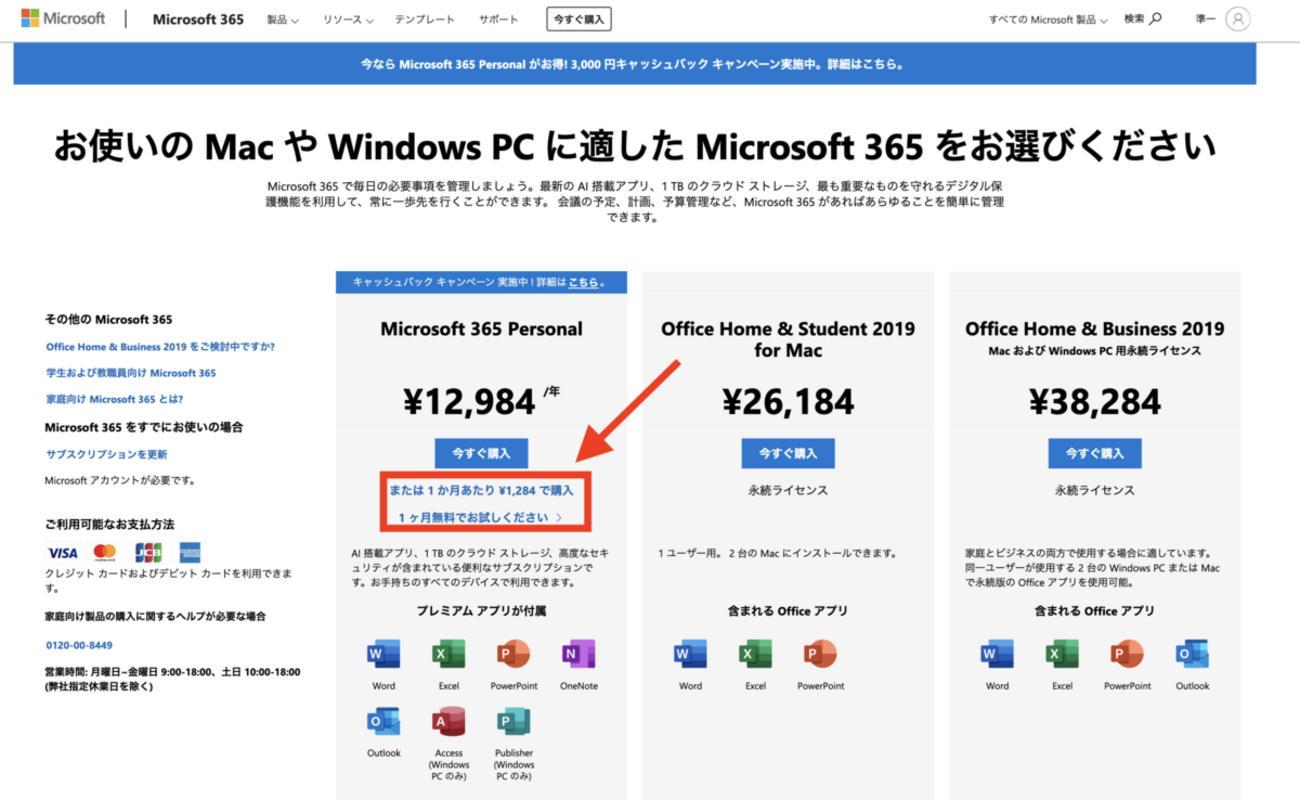
Task: Open the サポート menu item
Action: coord(498,19)
